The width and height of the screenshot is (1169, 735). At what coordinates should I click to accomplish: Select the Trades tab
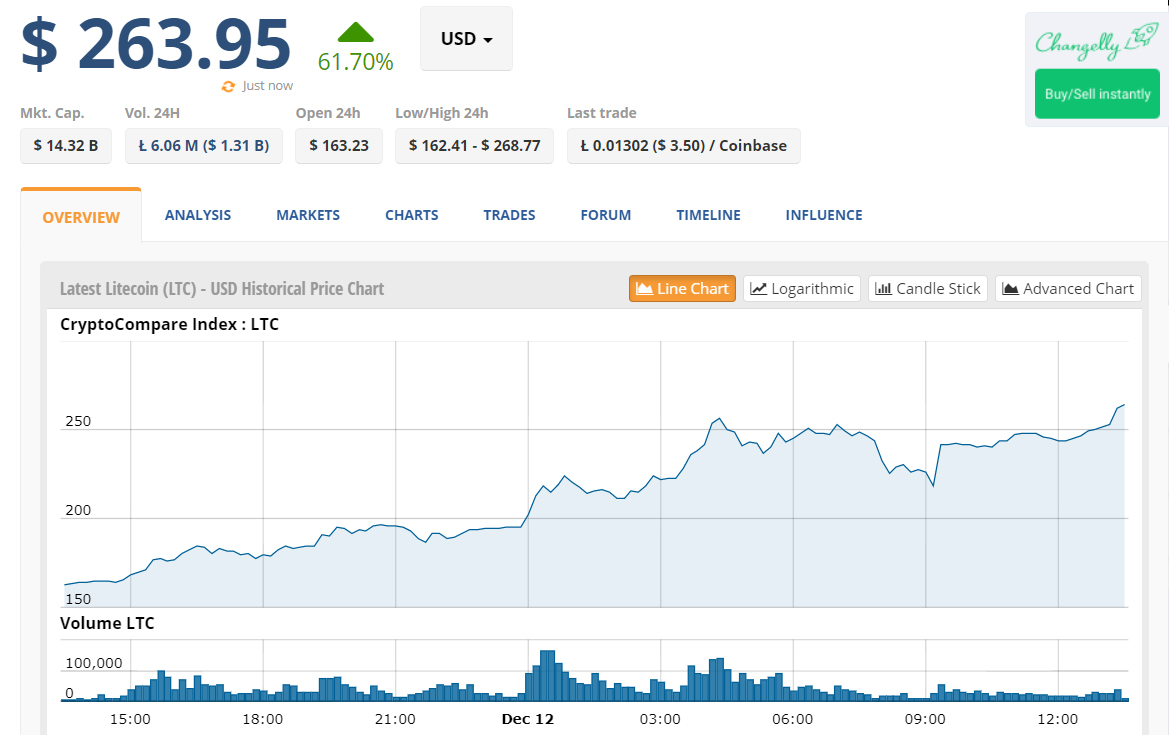[x=509, y=215]
